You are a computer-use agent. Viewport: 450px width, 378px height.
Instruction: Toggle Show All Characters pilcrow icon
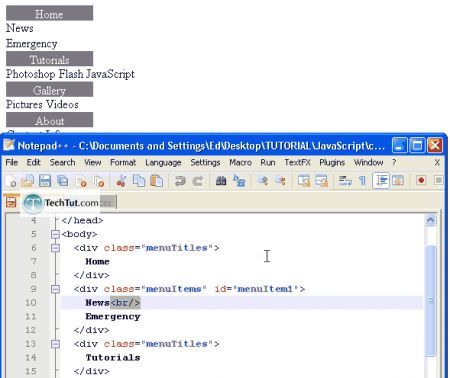(x=362, y=181)
